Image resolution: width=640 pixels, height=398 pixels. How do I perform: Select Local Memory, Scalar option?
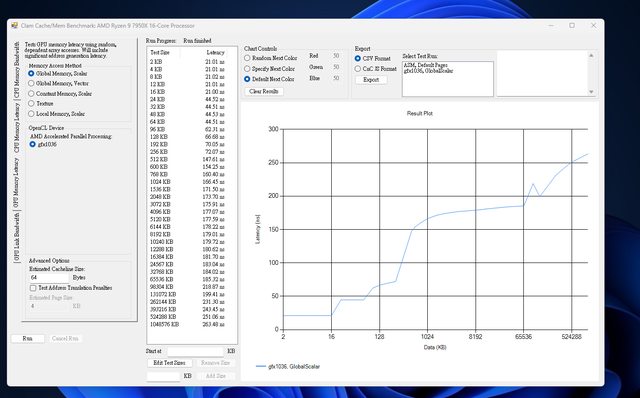[x=56, y=114]
